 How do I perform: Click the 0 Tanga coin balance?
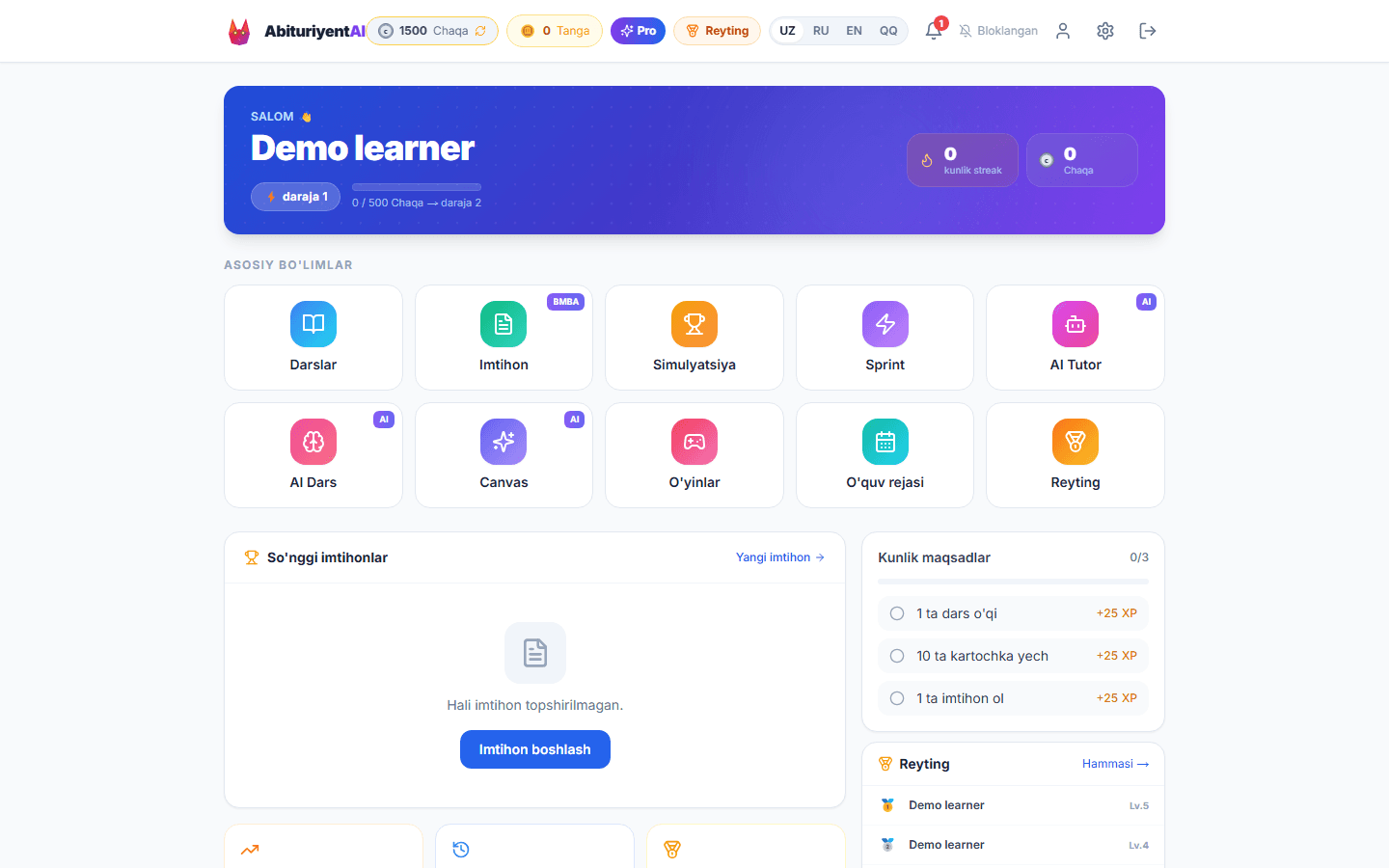555,31
